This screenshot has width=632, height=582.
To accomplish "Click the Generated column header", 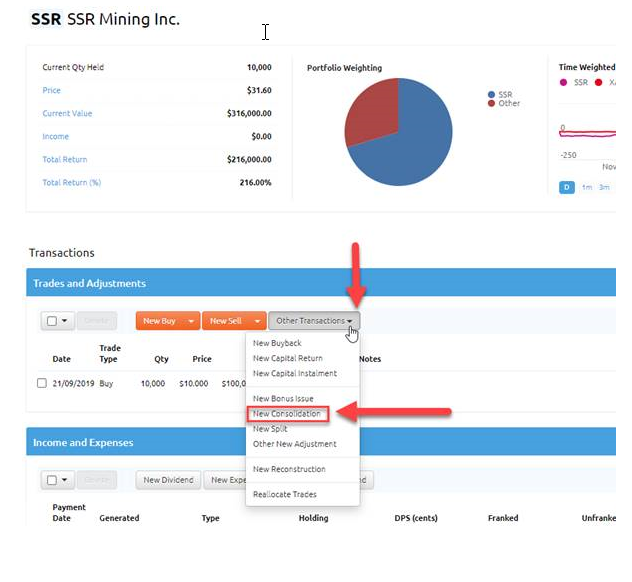I will 119,518.
